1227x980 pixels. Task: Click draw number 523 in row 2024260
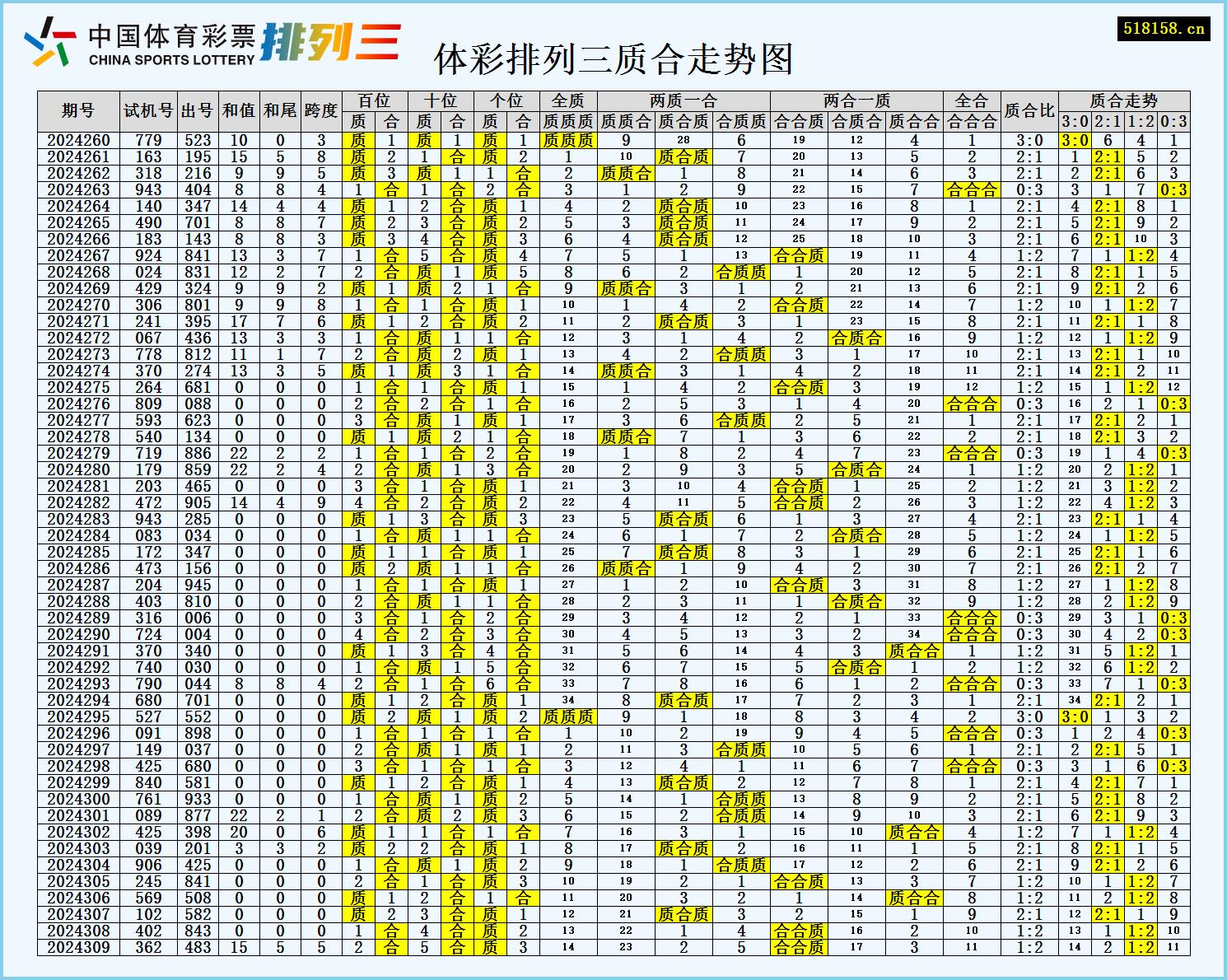tap(198, 140)
